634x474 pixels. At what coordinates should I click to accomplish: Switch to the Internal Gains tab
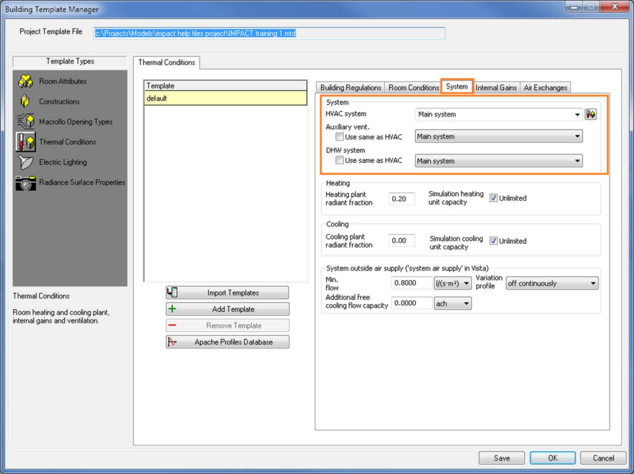pyautogui.click(x=496, y=88)
